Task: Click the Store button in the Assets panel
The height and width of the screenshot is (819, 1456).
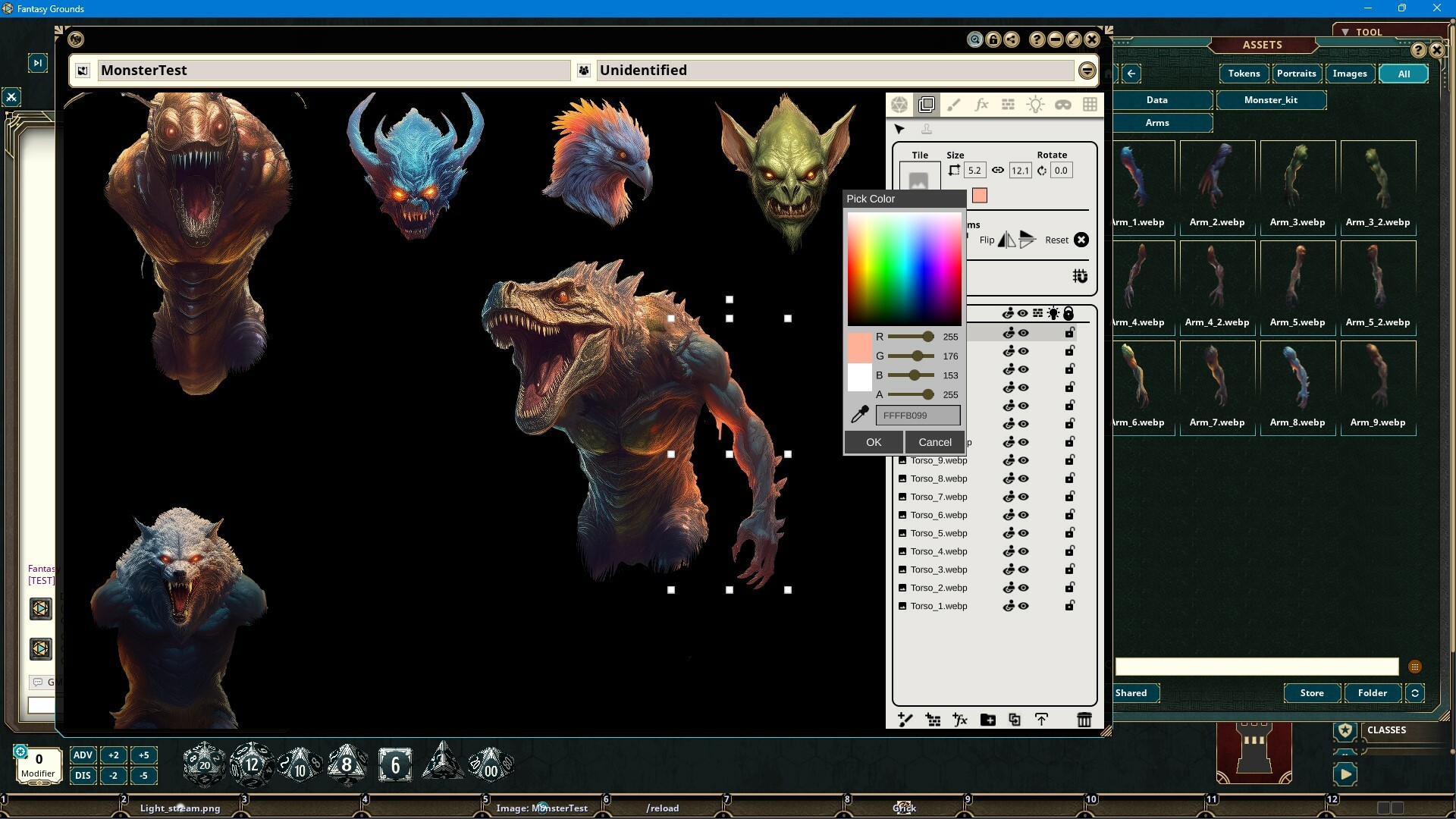Action: point(1311,693)
